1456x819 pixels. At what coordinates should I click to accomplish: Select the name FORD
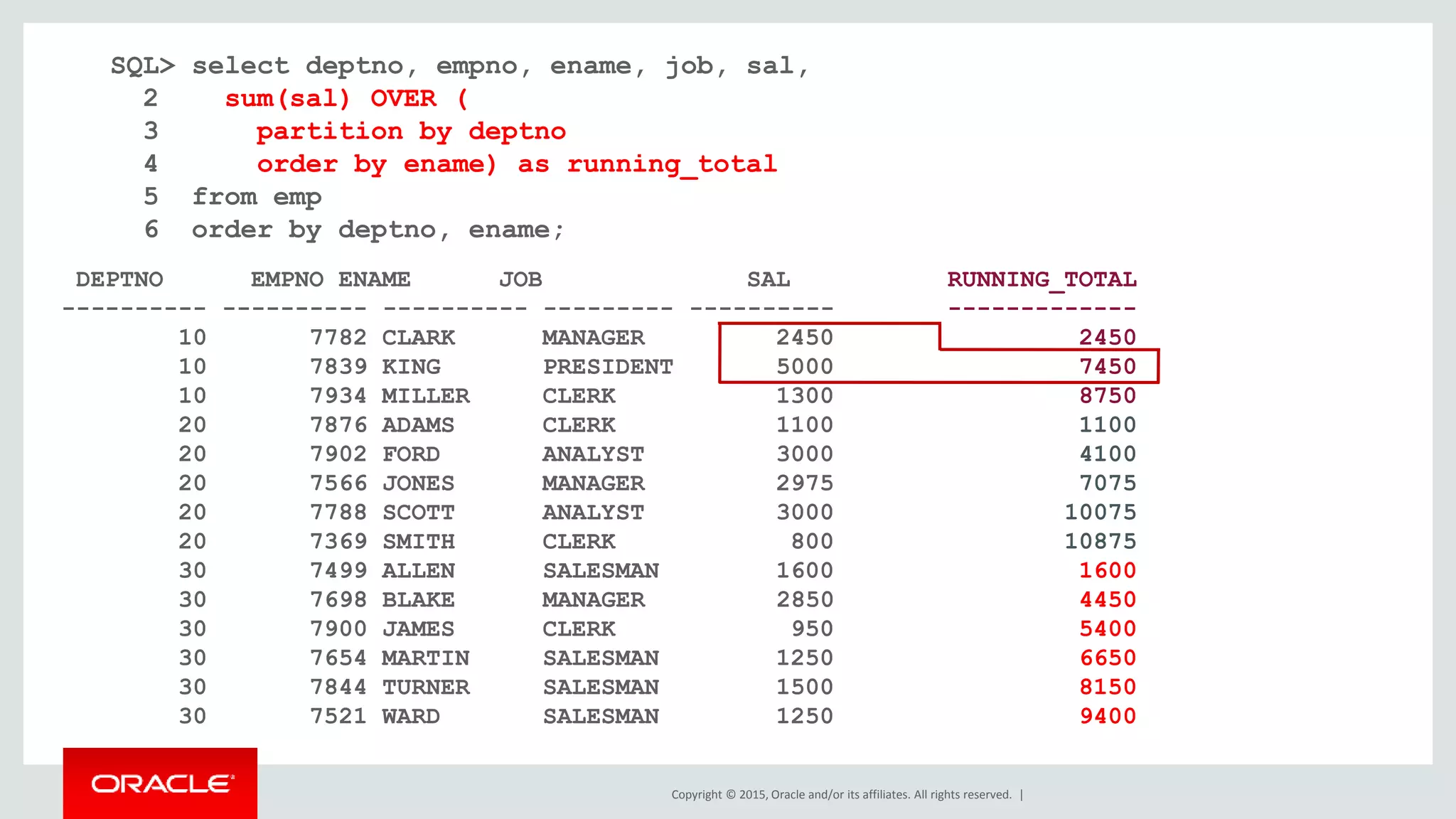click(x=412, y=454)
